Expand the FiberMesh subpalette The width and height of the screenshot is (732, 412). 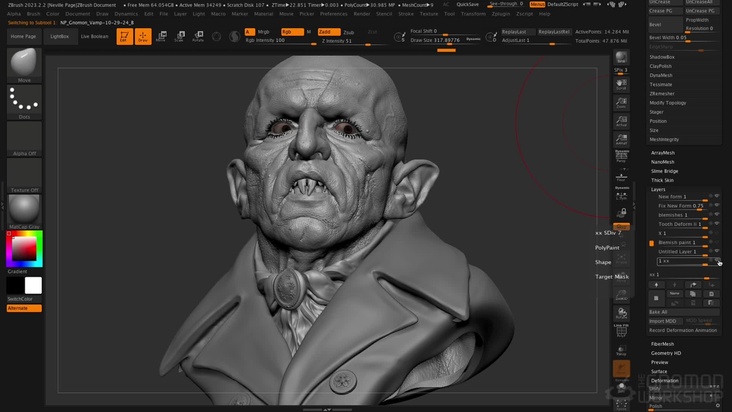point(662,344)
